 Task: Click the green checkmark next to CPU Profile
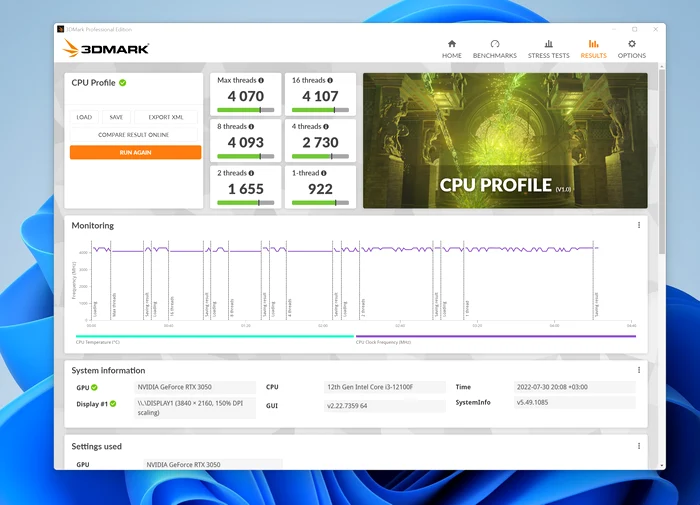[x=123, y=83]
